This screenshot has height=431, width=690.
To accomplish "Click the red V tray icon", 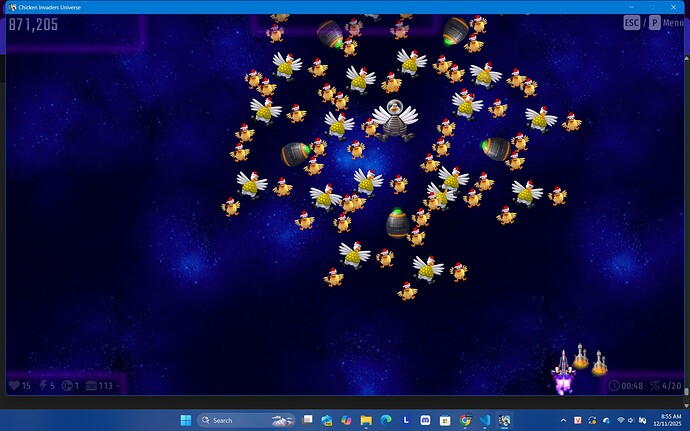I will [x=578, y=420].
